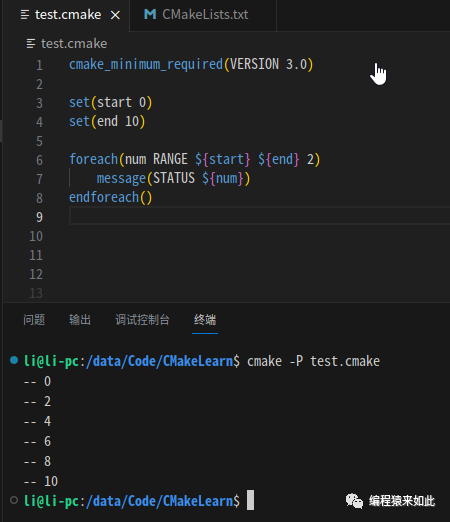Click the /data/Code/CMakeLearn path in first prompt
This screenshot has width=450, height=522.
(159, 361)
